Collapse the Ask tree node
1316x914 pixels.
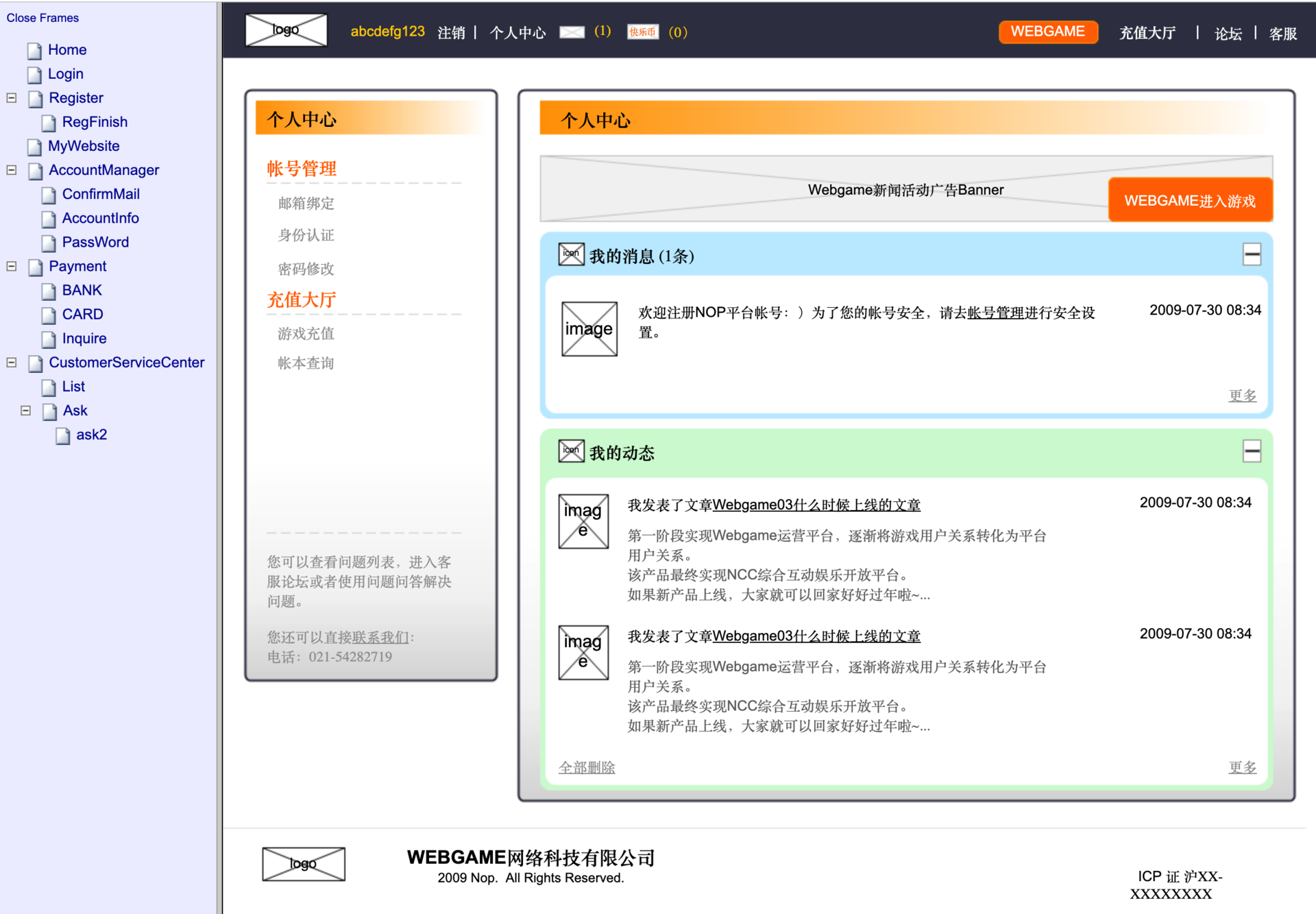[26, 411]
